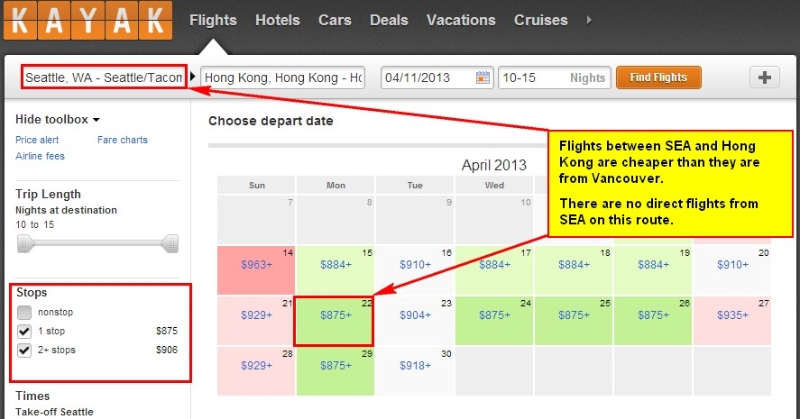Image resolution: width=800 pixels, height=419 pixels.
Task: Uncheck the 1 stop filter
Action: pyautogui.click(x=24, y=331)
